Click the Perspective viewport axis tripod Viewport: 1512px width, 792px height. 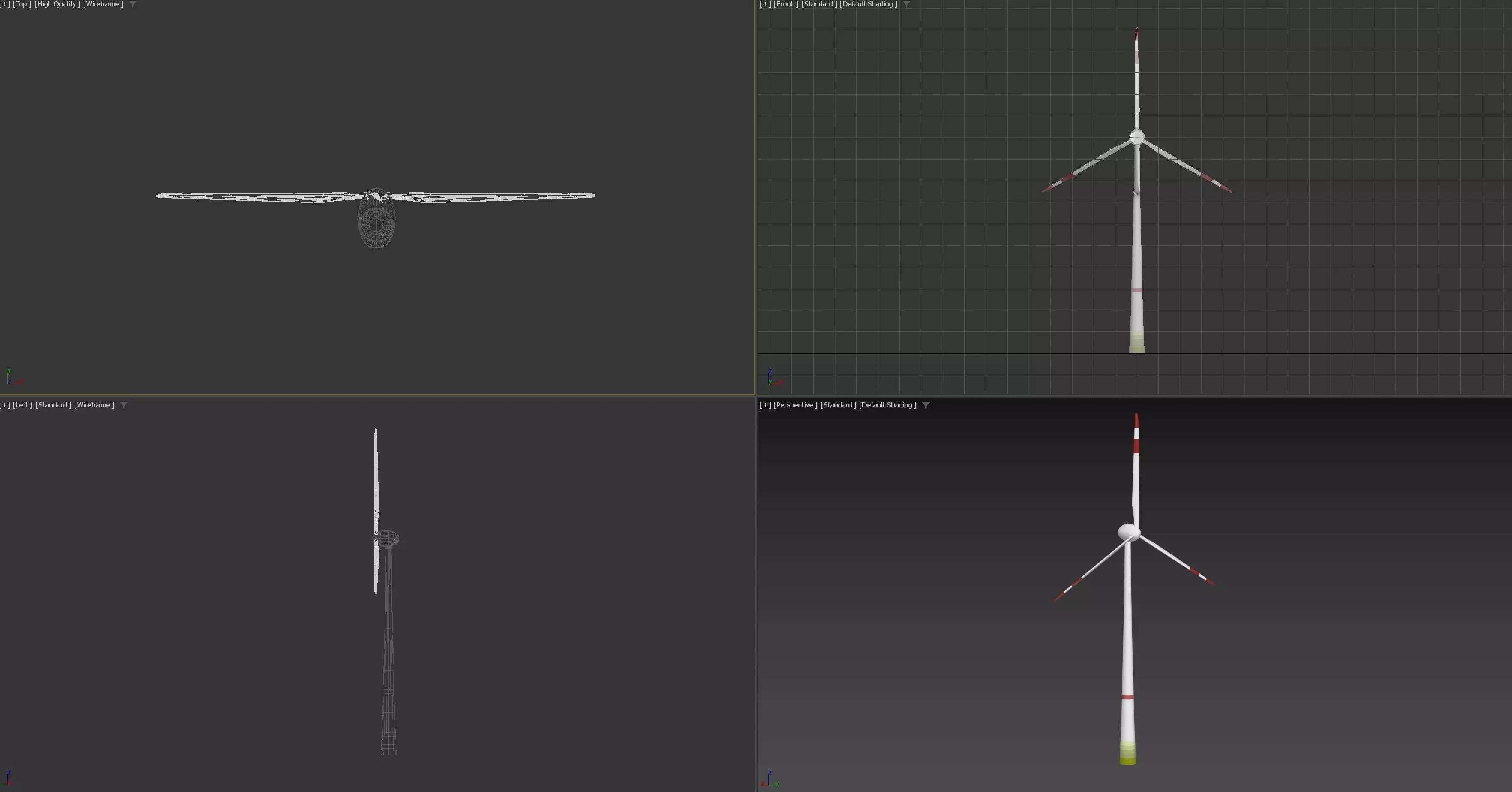[x=770, y=779]
